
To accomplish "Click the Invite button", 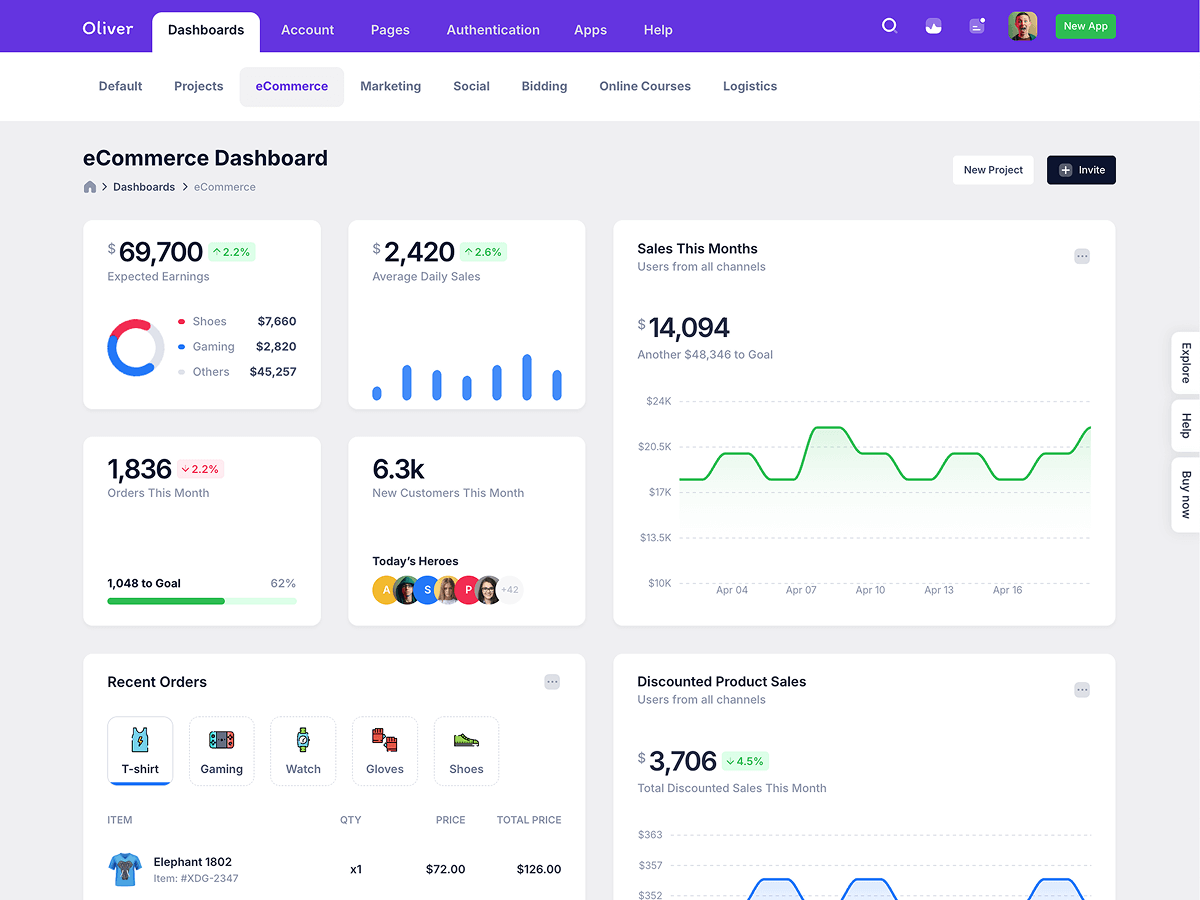I will [1081, 170].
